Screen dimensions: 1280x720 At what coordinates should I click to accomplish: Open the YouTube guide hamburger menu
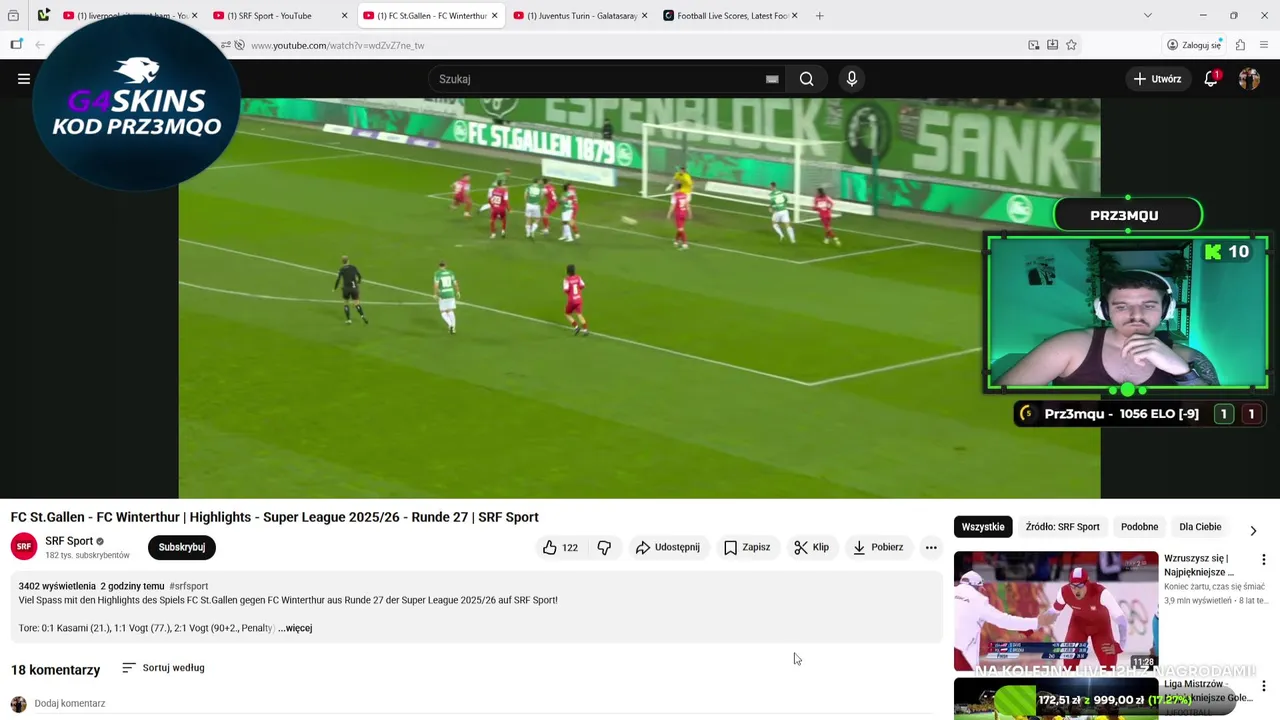(24, 79)
